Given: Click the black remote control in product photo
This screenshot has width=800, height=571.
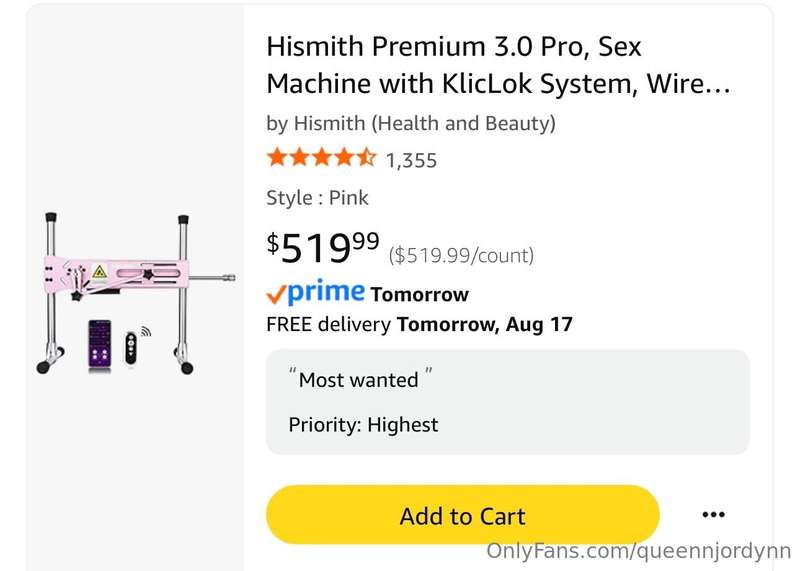Looking at the screenshot, I should point(131,348).
